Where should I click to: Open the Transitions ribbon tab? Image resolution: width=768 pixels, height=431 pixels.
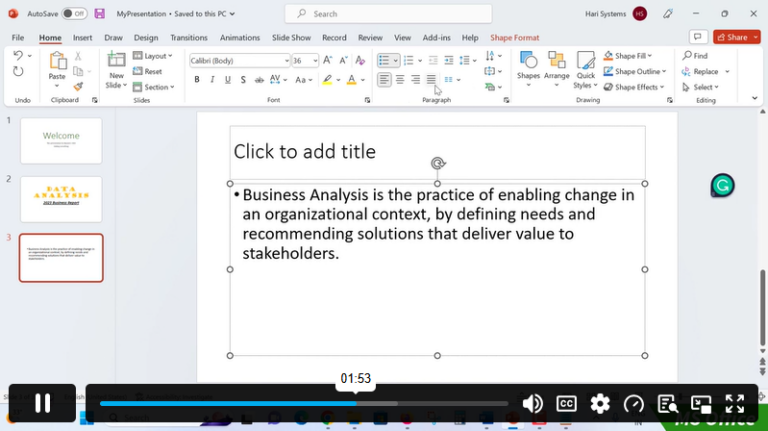pos(189,38)
